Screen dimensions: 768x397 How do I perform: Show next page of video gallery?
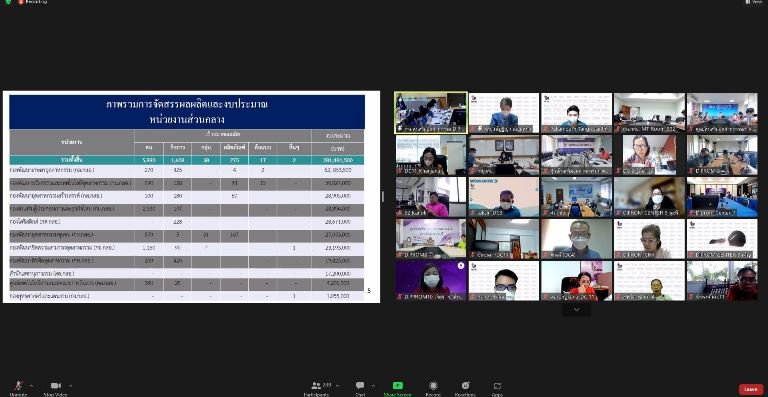point(576,309)
